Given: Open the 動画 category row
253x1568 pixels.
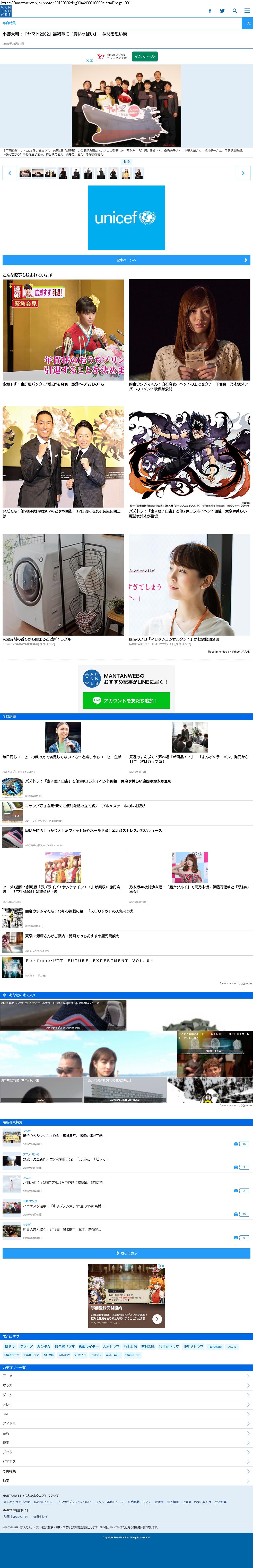Looking at the screenshot, I should pyautogui.click(x=127, y=1480).
